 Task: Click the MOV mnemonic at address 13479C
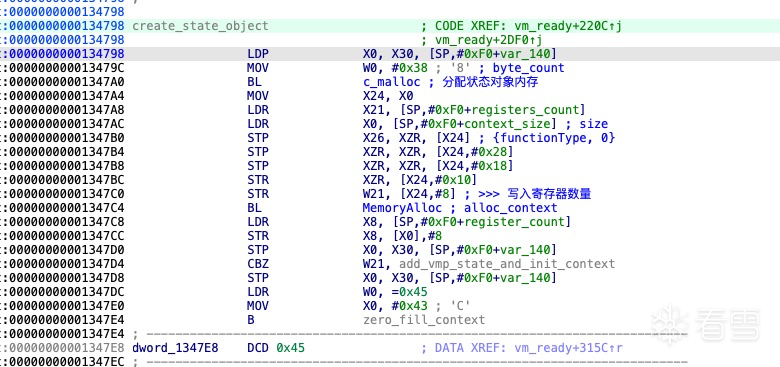coord(258,68)
